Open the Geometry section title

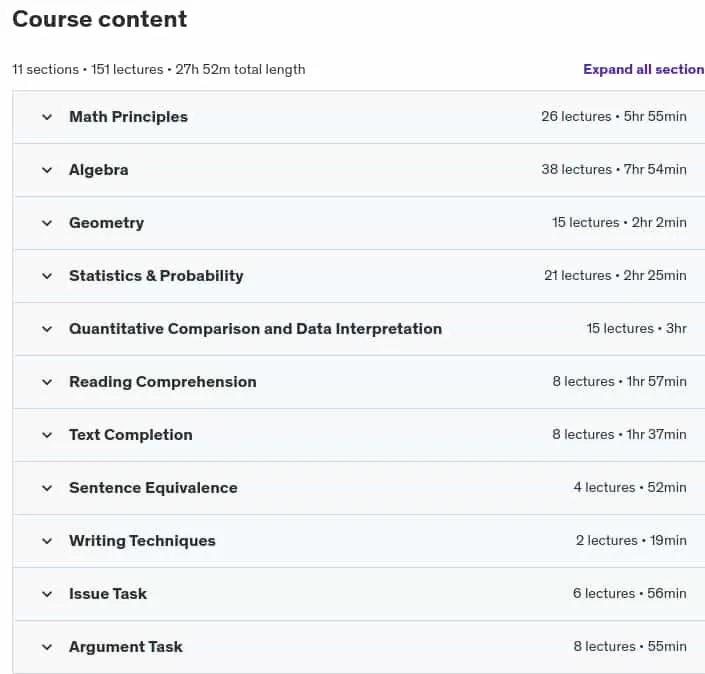click(107, 223)
